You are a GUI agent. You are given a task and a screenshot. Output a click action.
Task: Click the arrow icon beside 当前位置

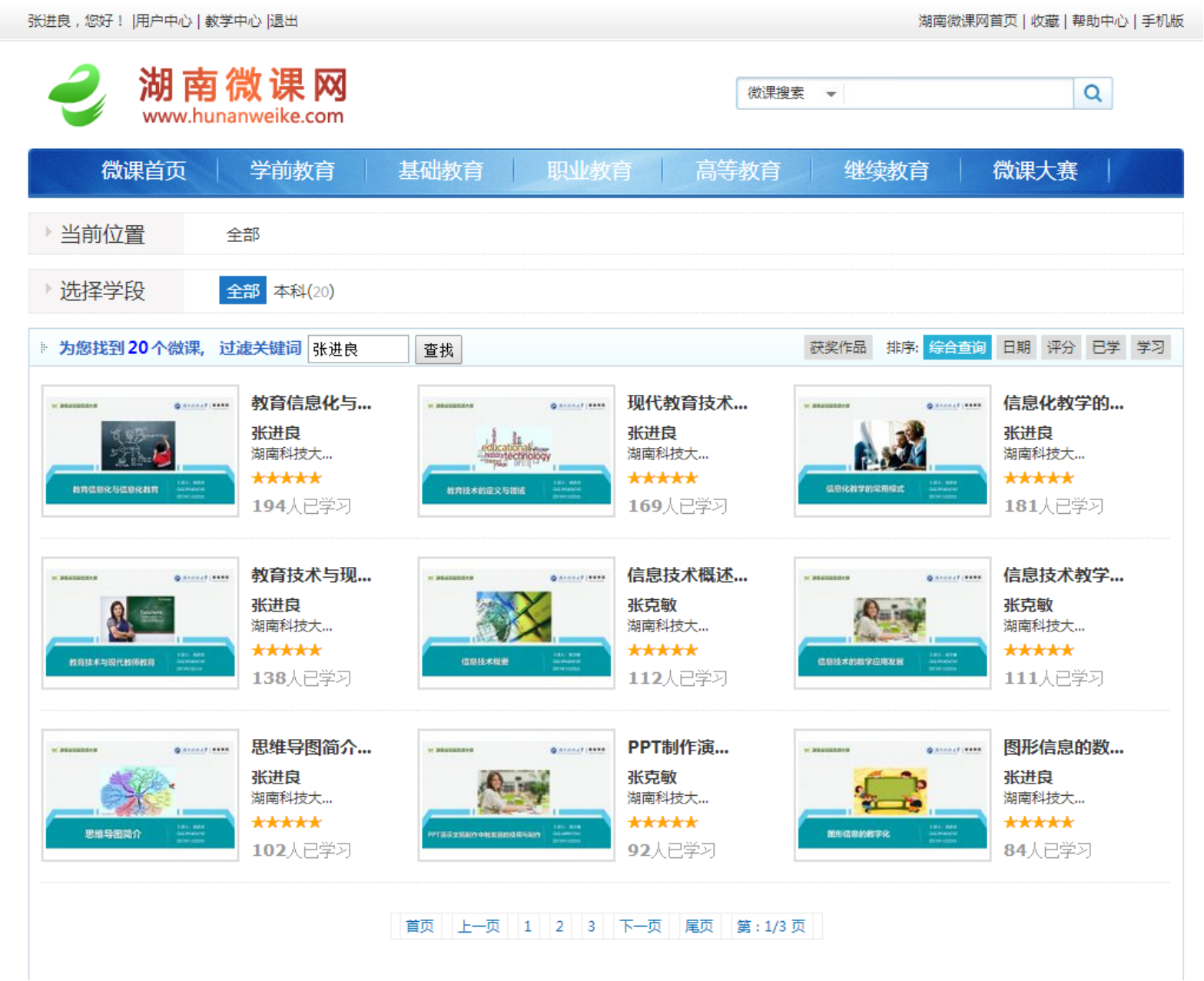tap(48, 232)
